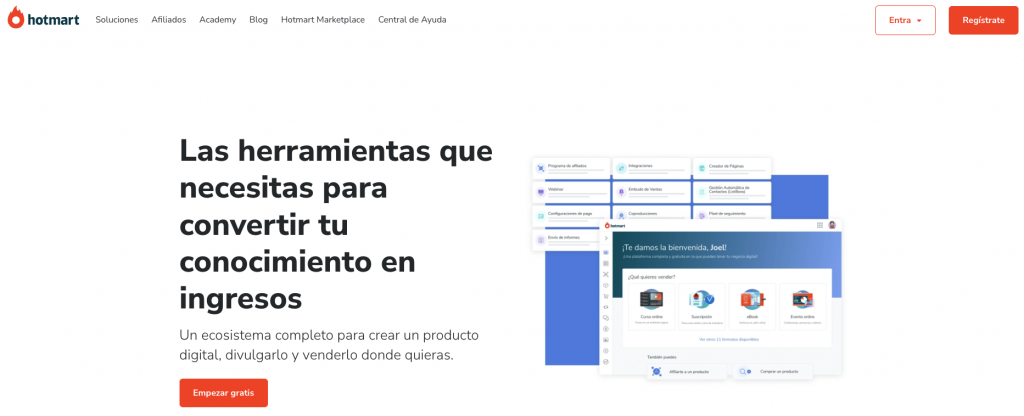This screenshot has width=1024, height=416.
Task: Click the Coproducciones card icon
Action: 621,215
